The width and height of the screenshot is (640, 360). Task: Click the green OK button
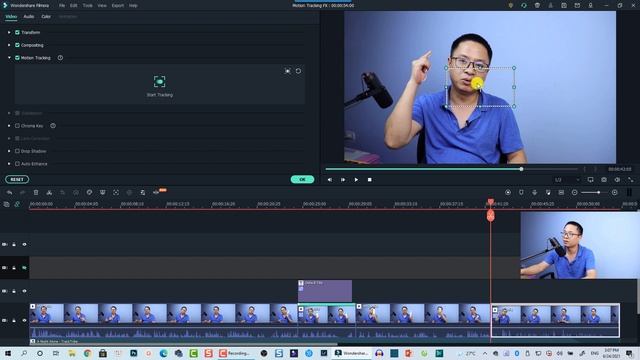click(x=302, y=180)
